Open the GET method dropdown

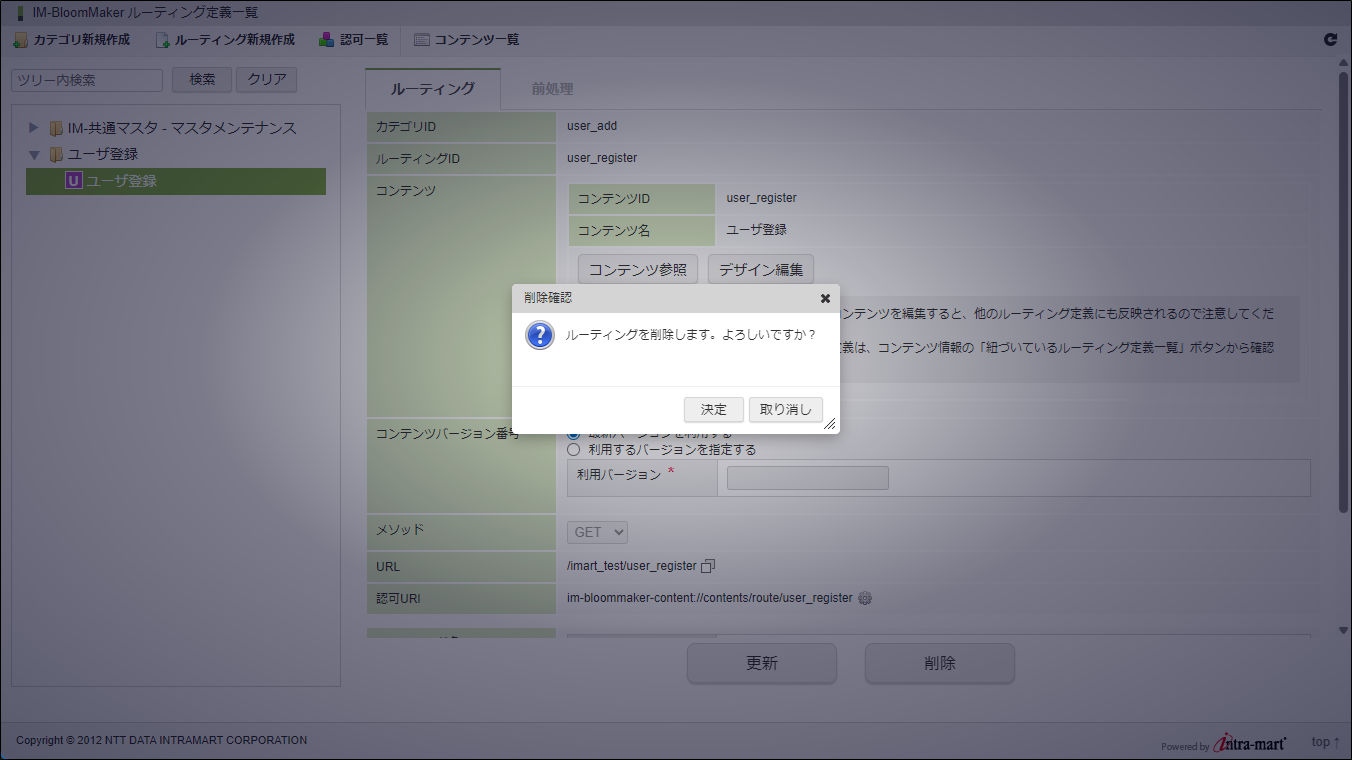pos(597,532)
